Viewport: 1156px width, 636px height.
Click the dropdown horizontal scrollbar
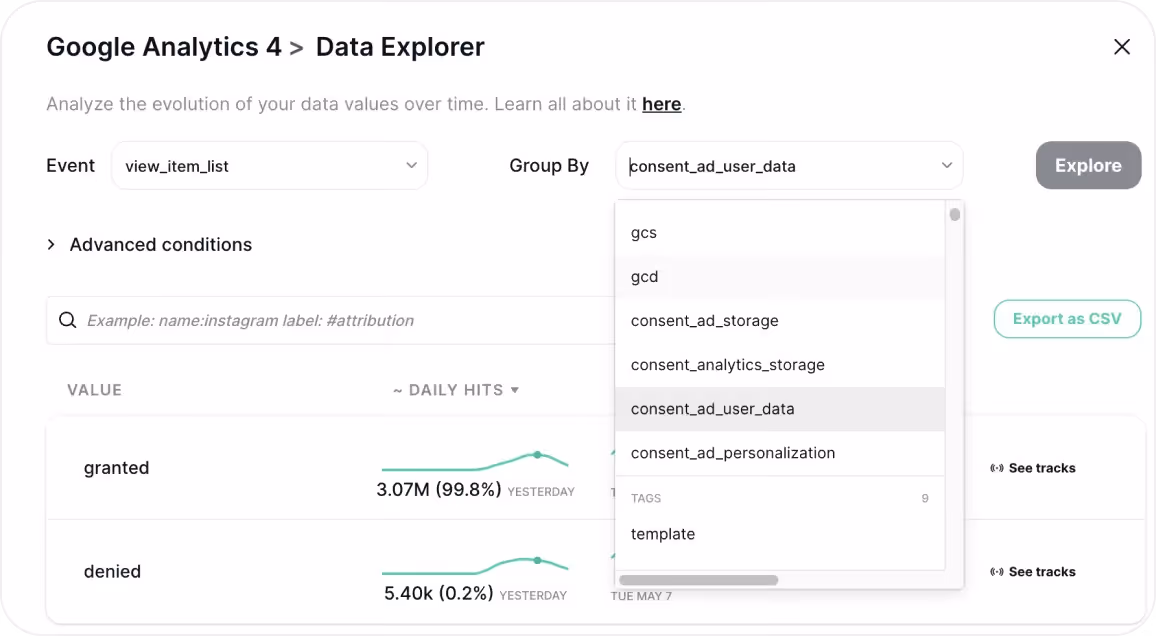coord(699,580)
